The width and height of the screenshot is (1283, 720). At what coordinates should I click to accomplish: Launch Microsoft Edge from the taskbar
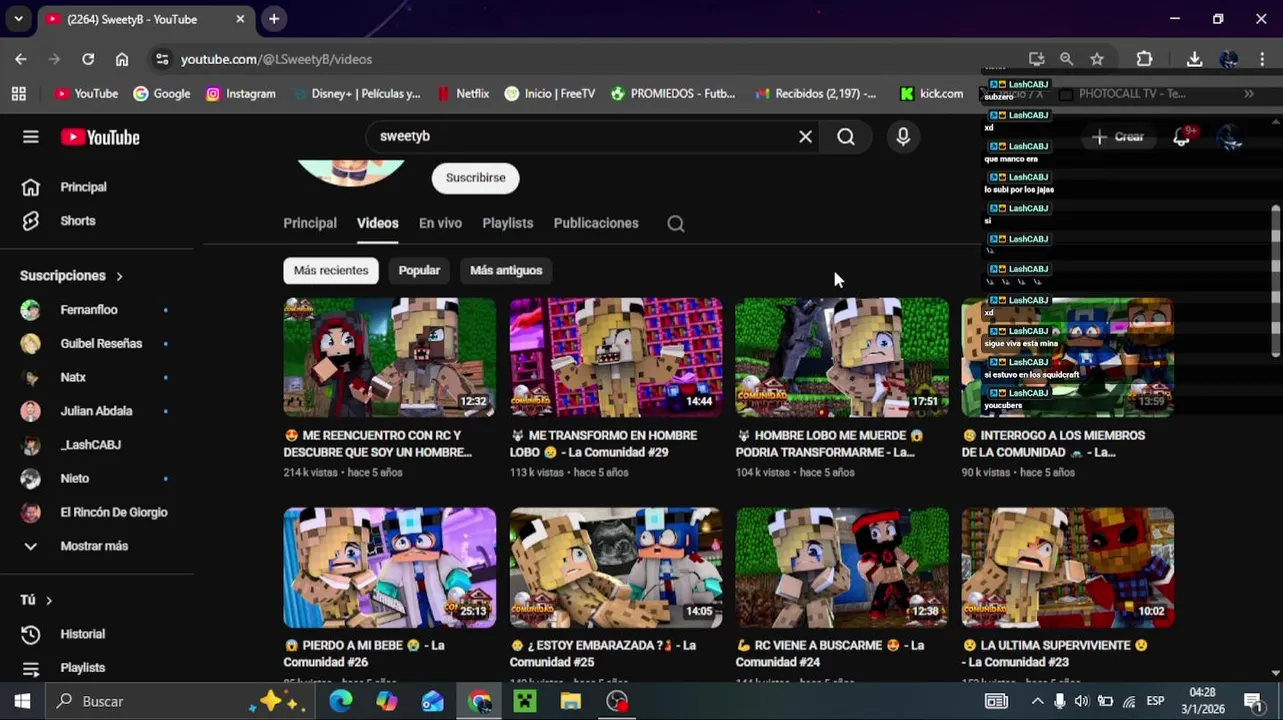(341, 701)
